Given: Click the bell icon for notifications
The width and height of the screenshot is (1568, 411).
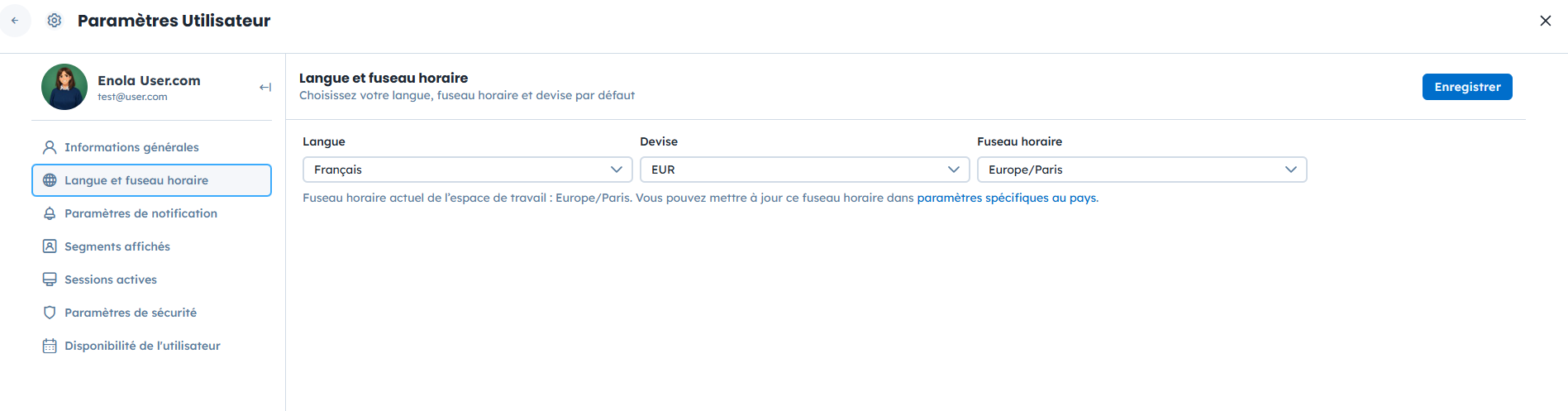Looking at the screenshot, I should tap(50, 213).
